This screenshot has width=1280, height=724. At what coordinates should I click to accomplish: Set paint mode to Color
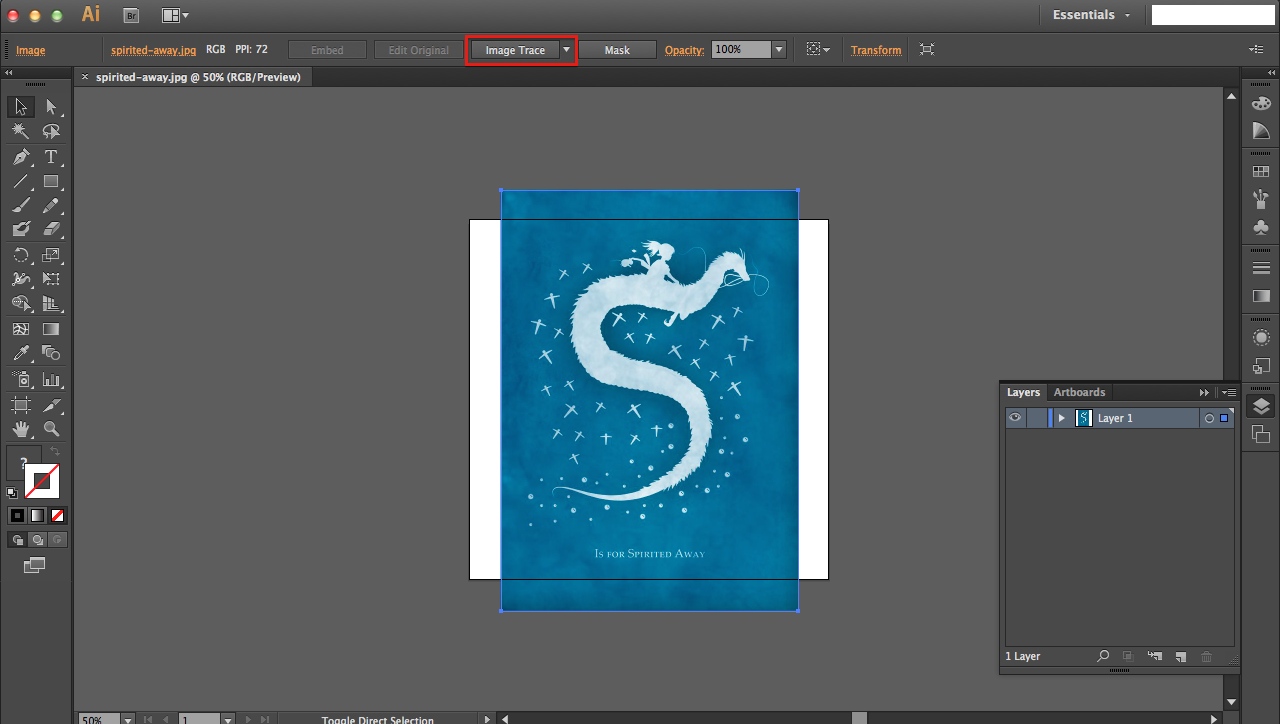pyautogui.click(x=17, y=516)
